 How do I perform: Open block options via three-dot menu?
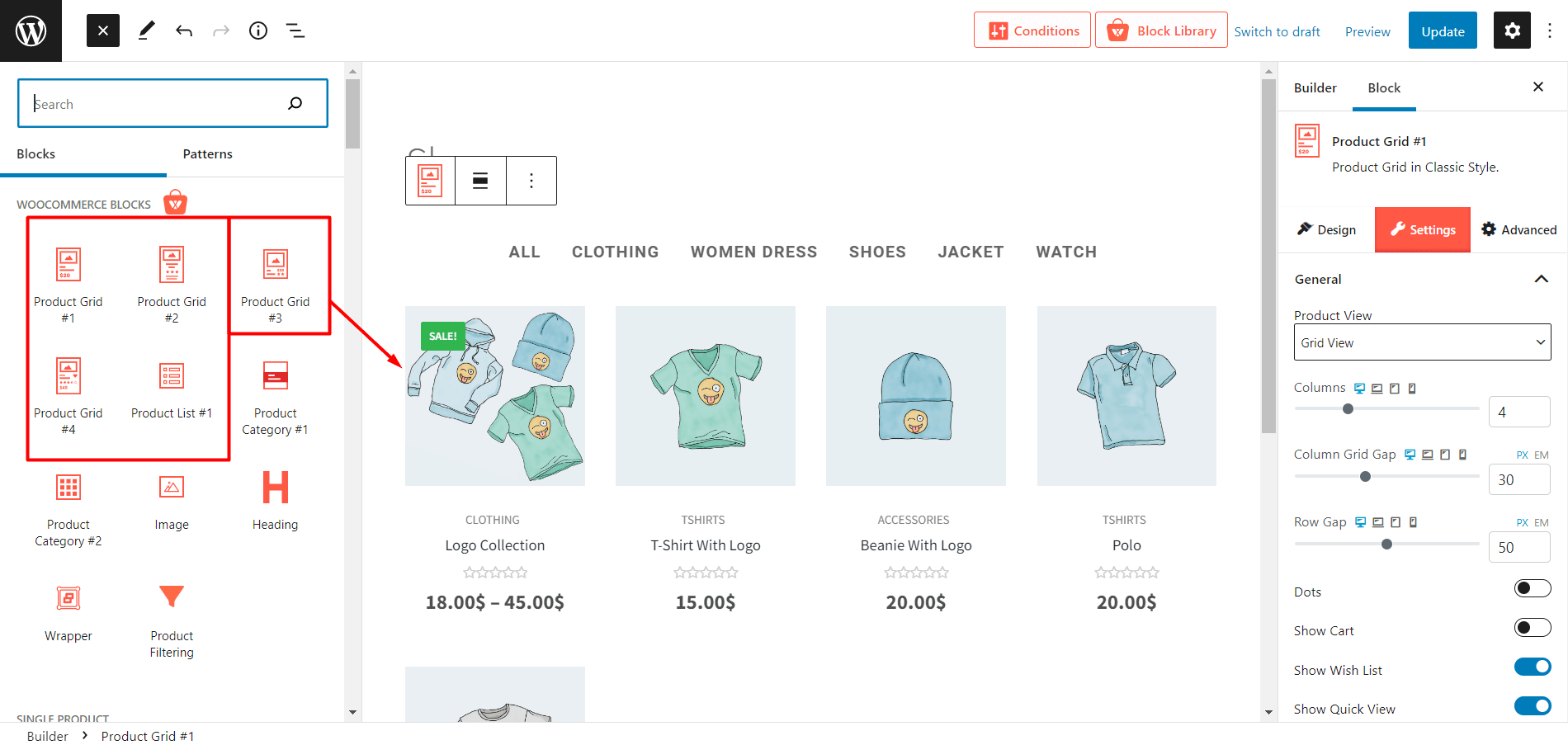[531, 181]
